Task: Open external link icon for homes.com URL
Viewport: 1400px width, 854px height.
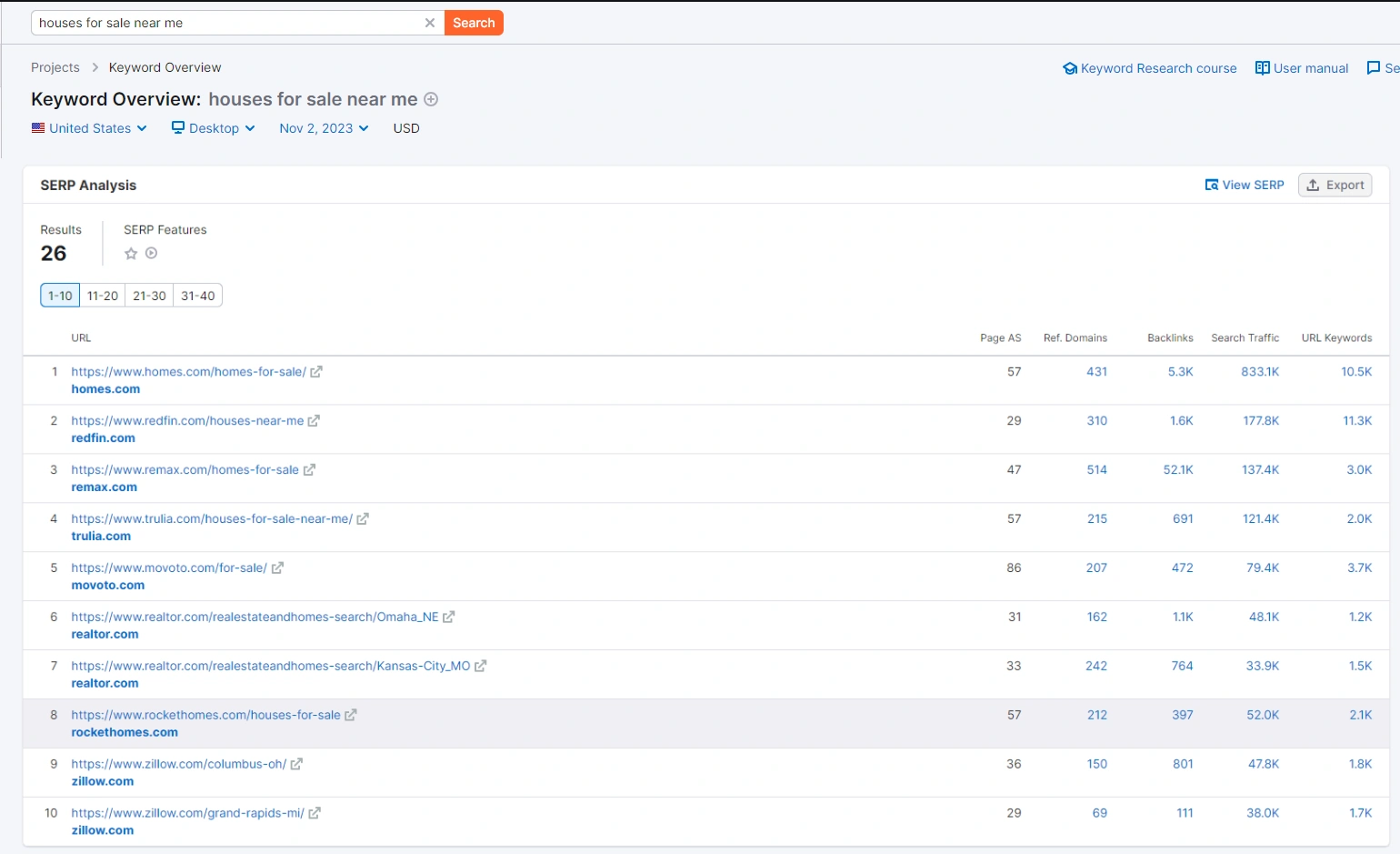Action: 316,372
